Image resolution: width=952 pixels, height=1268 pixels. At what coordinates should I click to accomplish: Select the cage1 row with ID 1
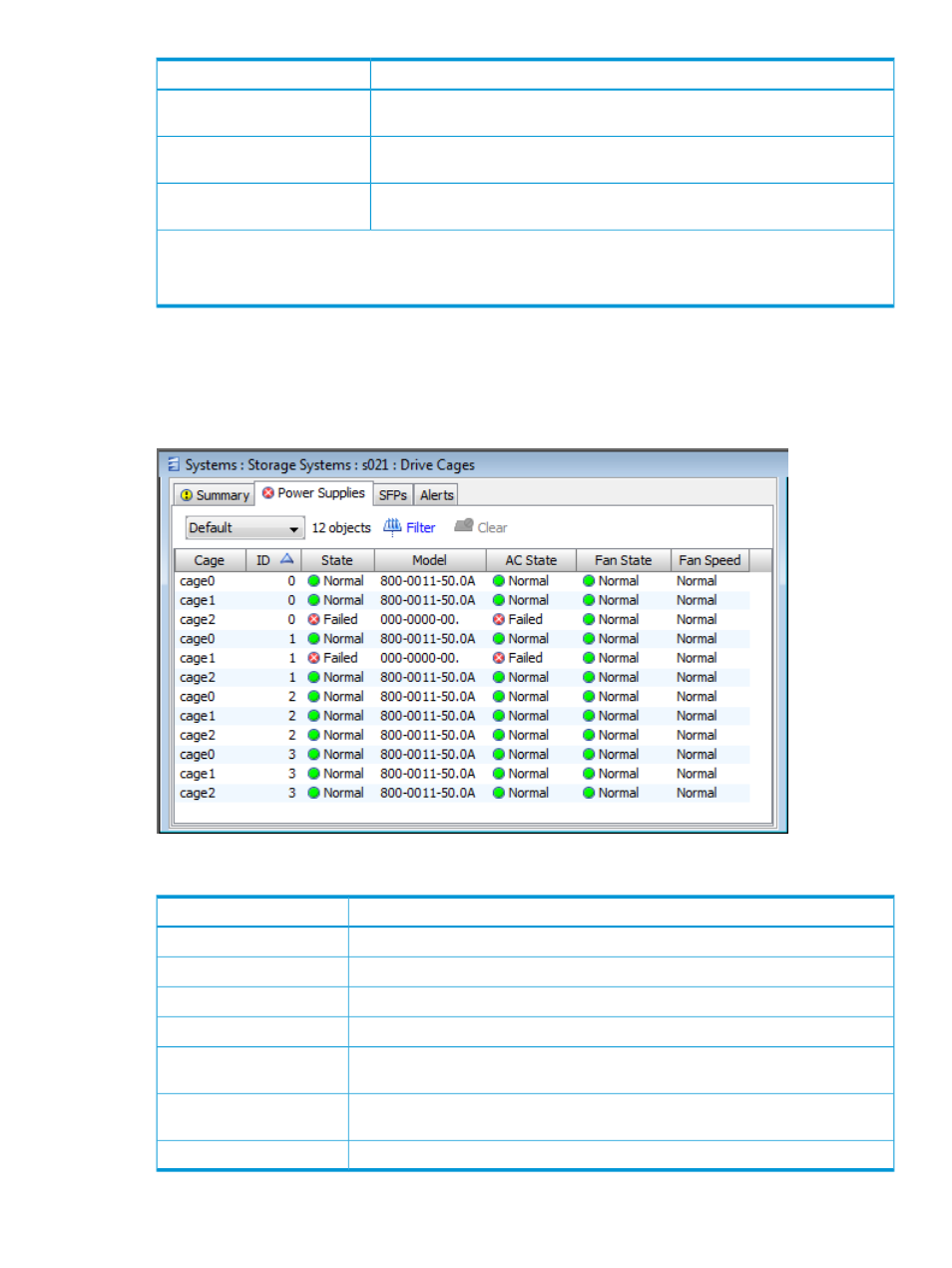click(x=462, y=658)
